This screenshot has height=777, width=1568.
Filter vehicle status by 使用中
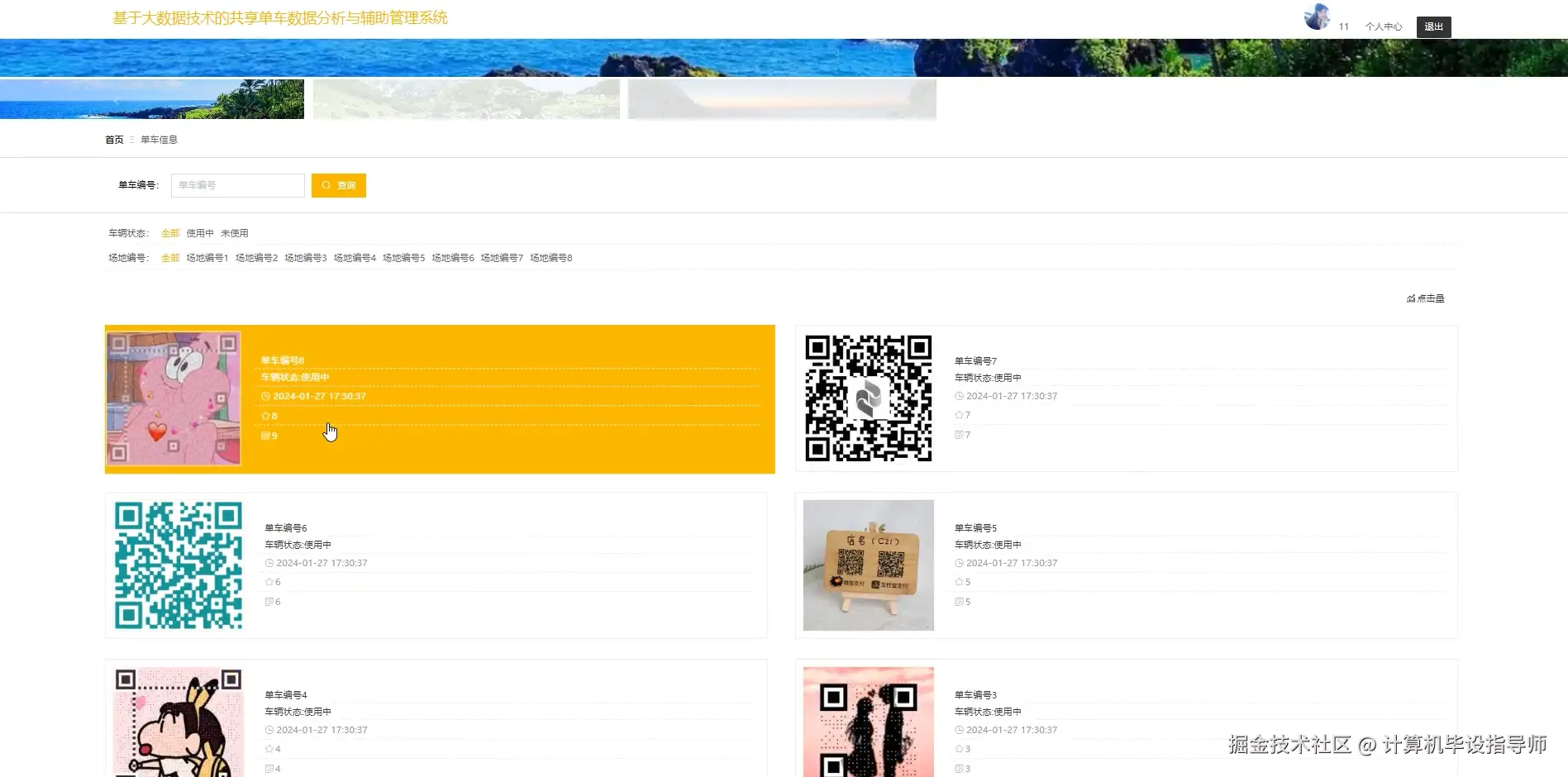pos(200,233)
